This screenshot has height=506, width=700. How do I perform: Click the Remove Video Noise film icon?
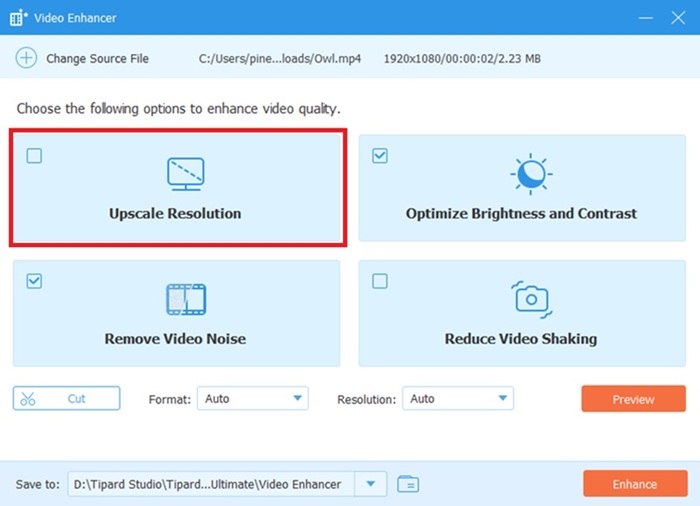[x=185, y=298]
